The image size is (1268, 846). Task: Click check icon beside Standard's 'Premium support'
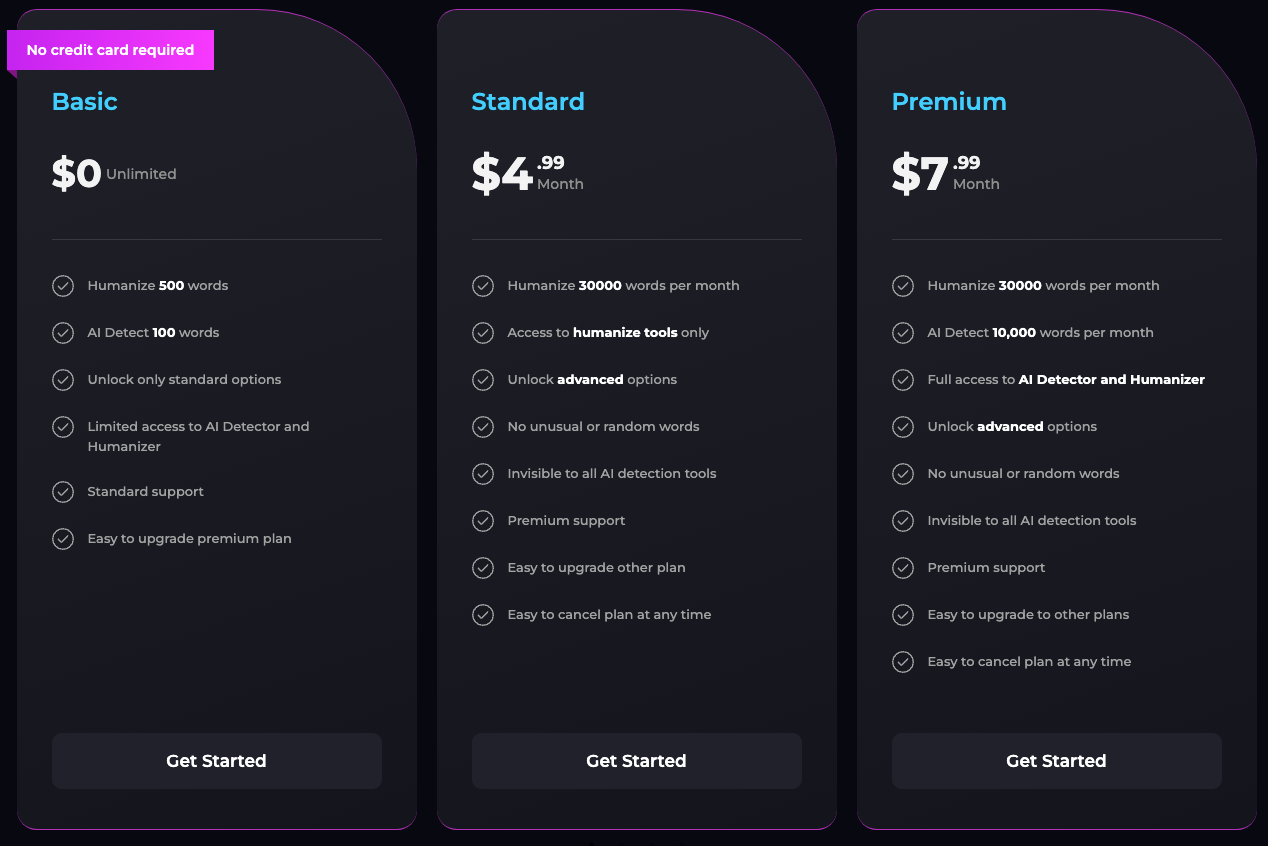point(483,521)
